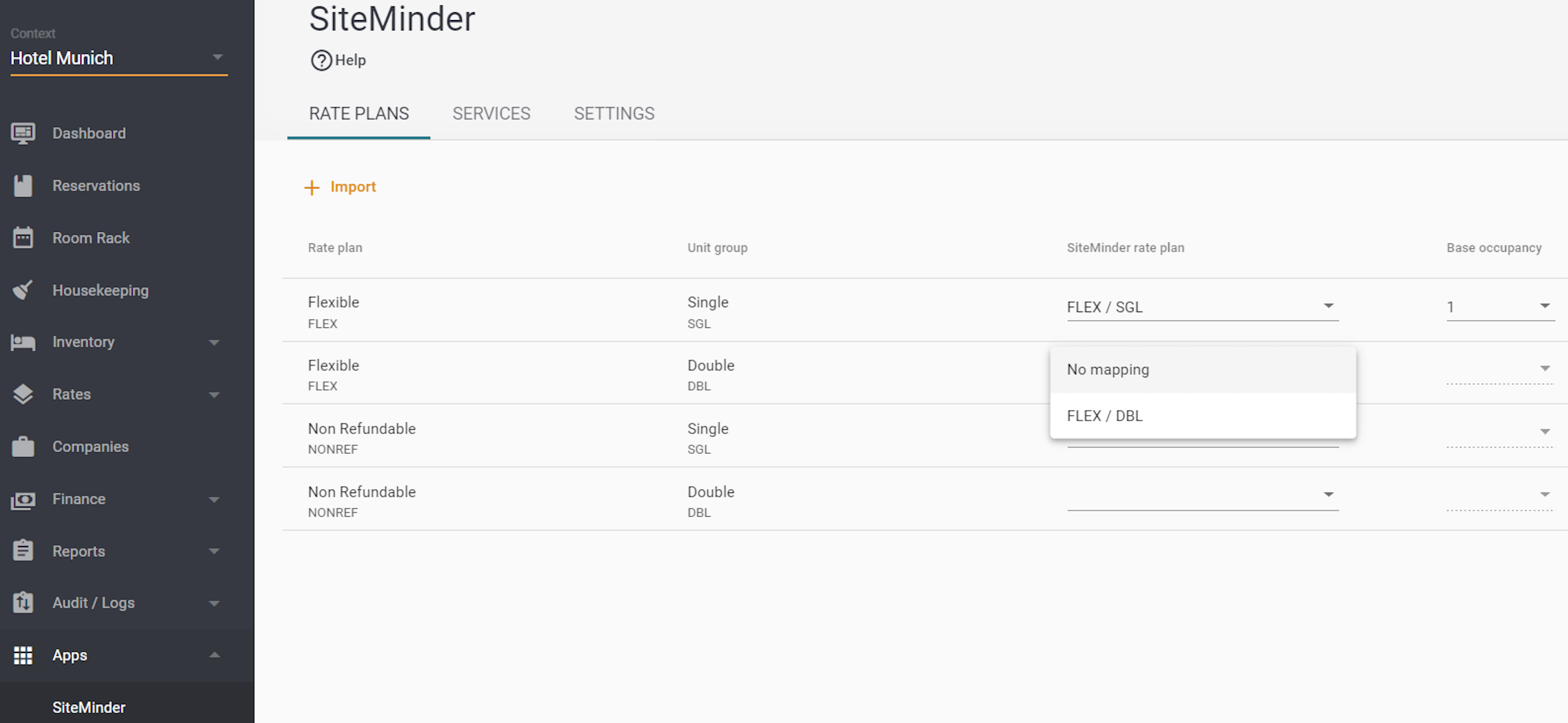Collapse the Apps menu arrow
The width and height of the screenshot is (1568, 723).
coord(214,655)
